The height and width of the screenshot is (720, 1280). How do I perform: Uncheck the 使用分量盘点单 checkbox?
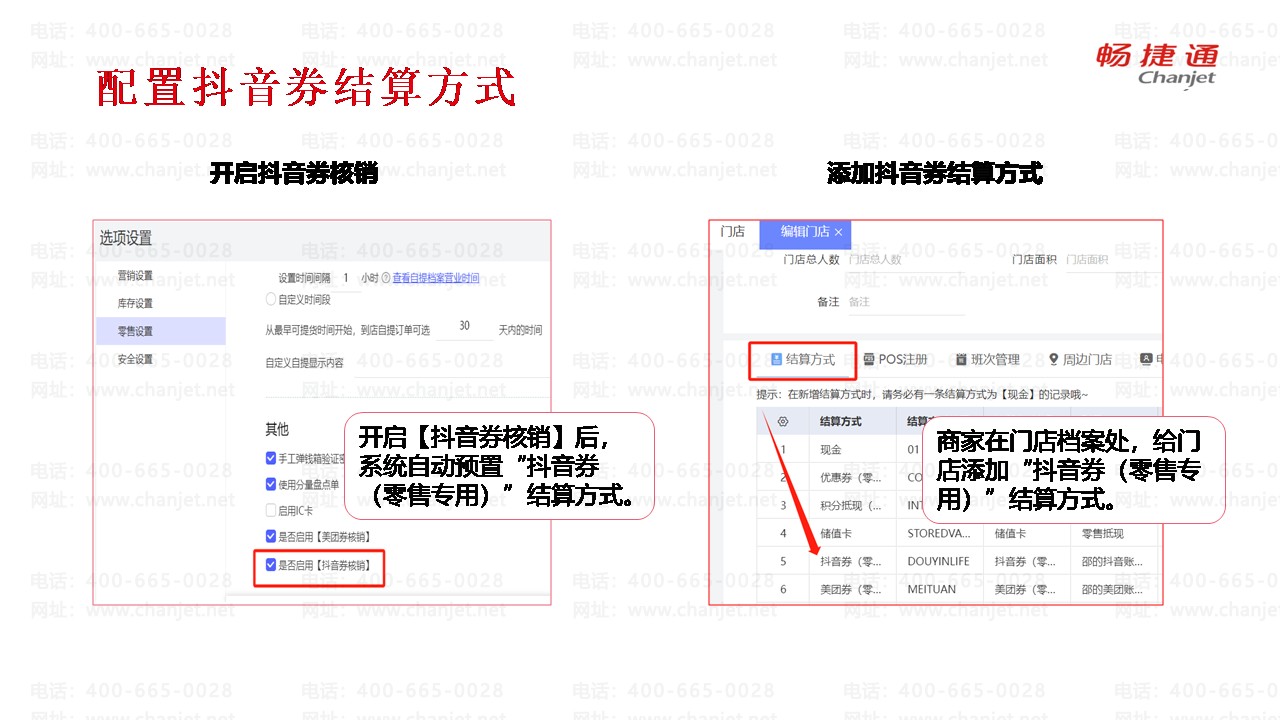click(x=271, y=484)
